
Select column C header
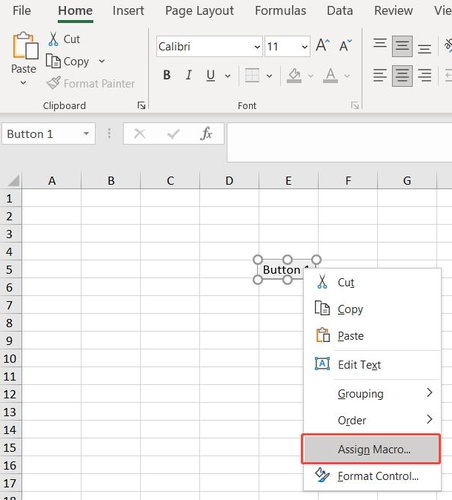click(170, 181)
